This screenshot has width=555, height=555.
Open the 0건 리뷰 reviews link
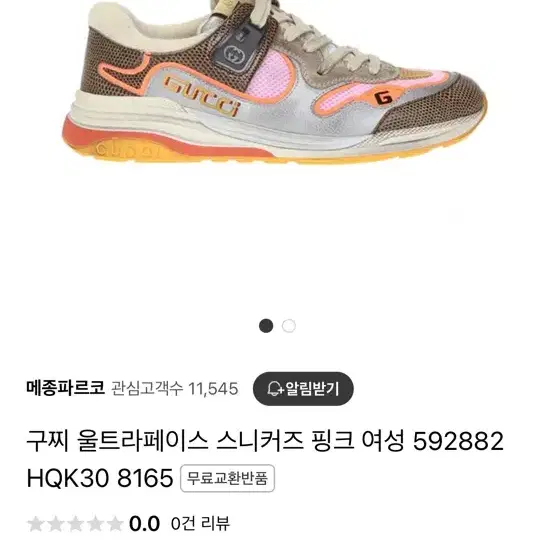[200, 523]
